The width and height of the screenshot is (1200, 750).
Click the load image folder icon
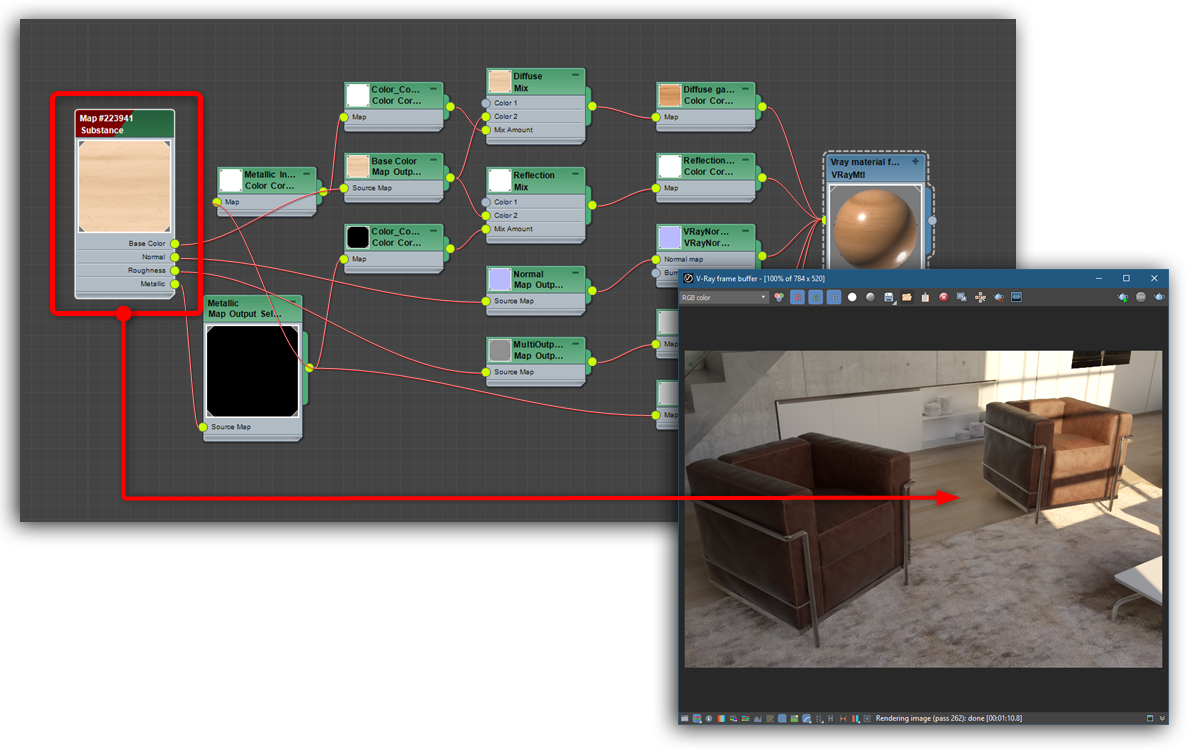click(x=906, y=297)
